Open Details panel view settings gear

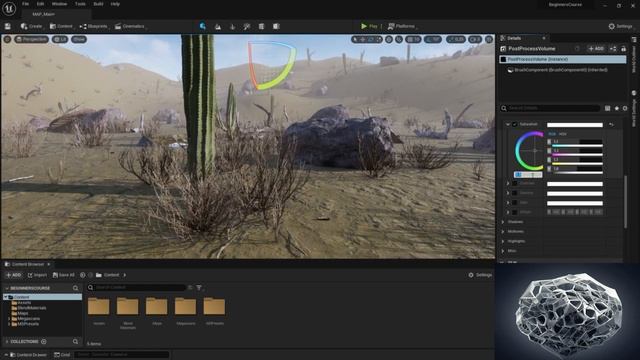pos(625,108)
